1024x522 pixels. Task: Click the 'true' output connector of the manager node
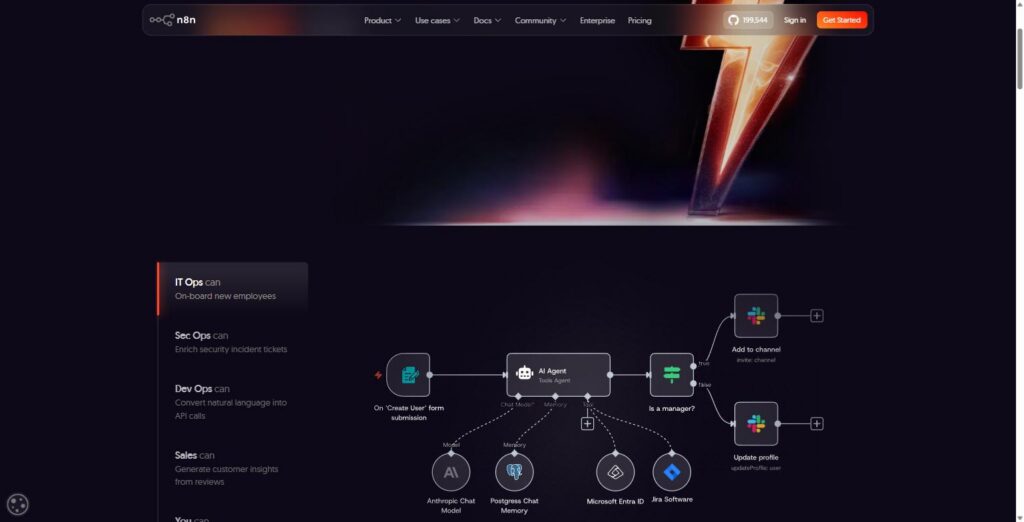693,366
